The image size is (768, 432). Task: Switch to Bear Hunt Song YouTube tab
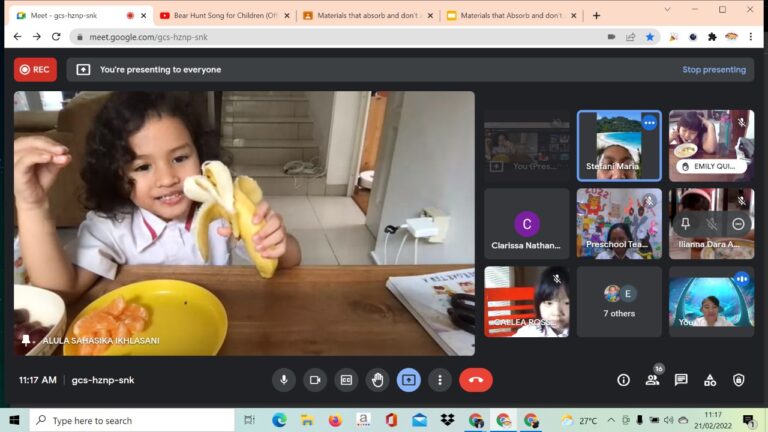click(224, 15)
